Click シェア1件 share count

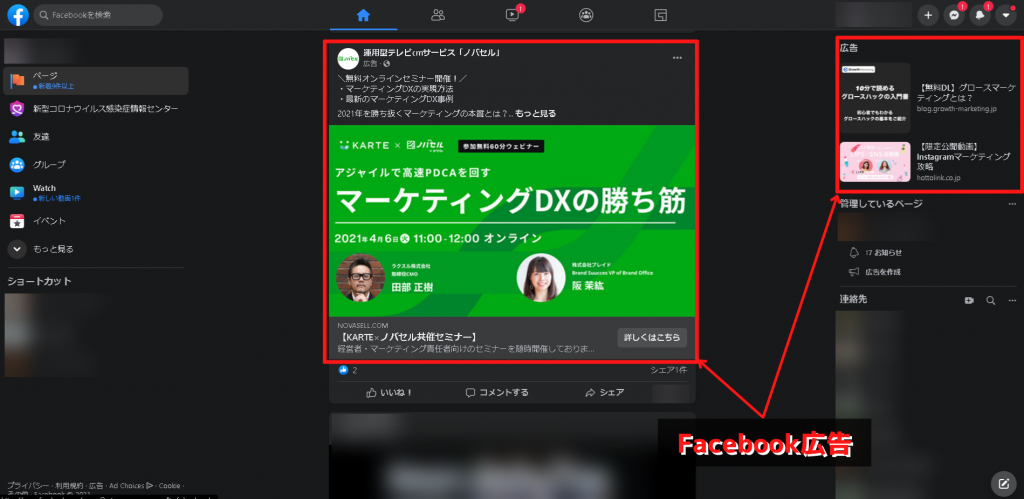click(669, 370)
